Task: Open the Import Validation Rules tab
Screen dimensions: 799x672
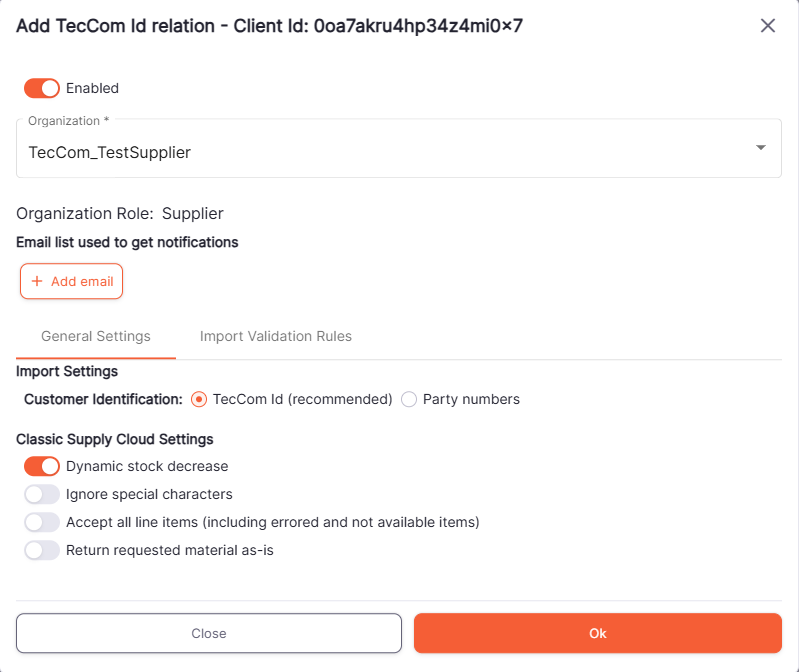Action: pos(276,336)
